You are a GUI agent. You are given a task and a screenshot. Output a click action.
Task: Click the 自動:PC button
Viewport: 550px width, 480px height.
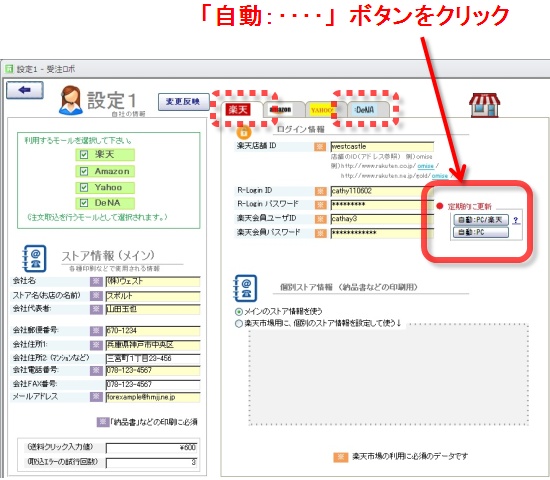pos(481,232)
